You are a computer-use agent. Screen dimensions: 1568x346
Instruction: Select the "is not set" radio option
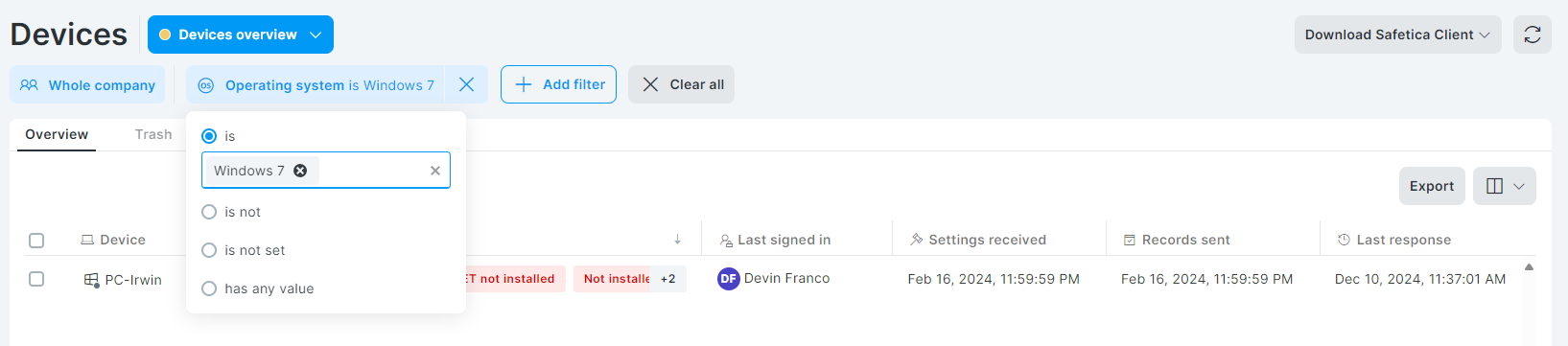click(209, 250)
